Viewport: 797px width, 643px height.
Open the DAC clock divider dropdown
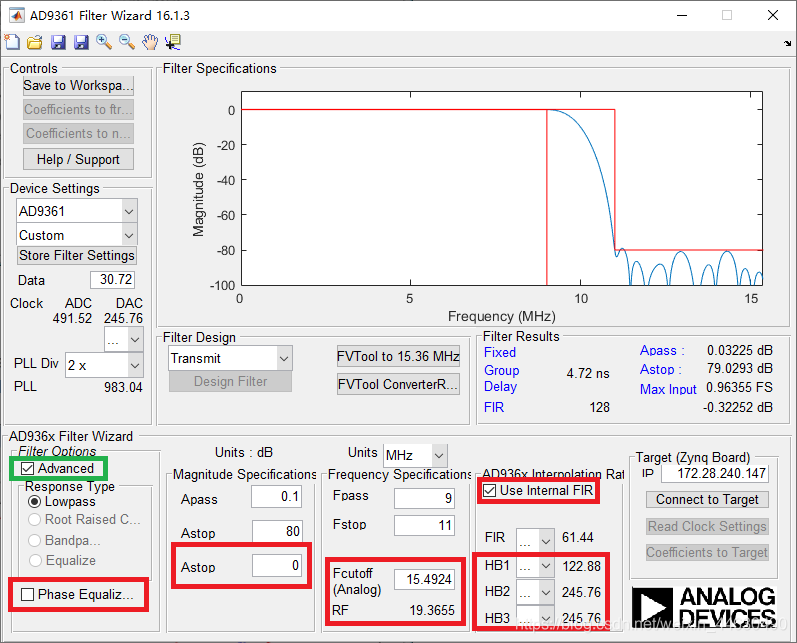124,340
